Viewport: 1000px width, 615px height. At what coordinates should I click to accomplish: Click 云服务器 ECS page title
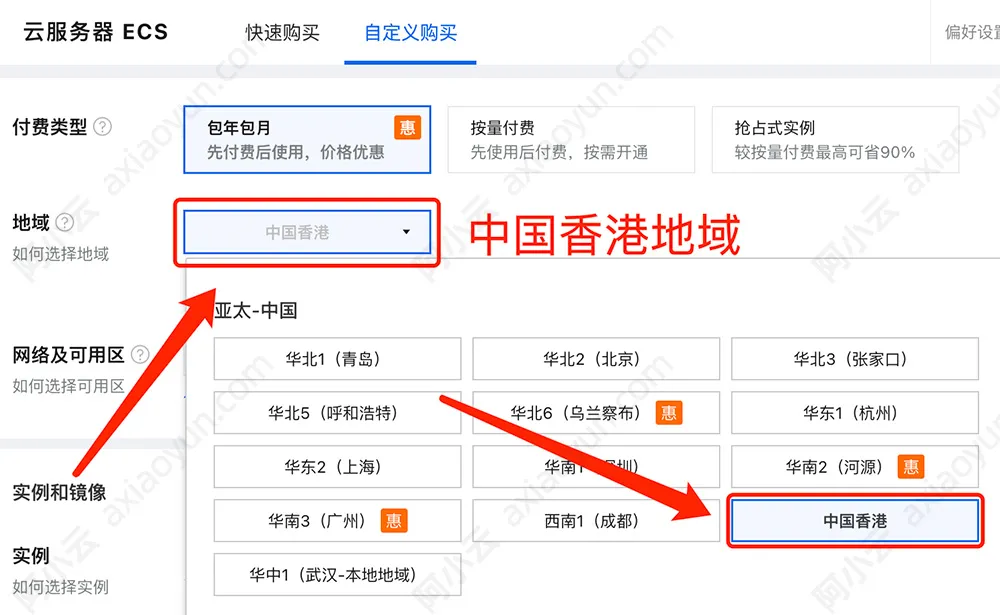96,32
